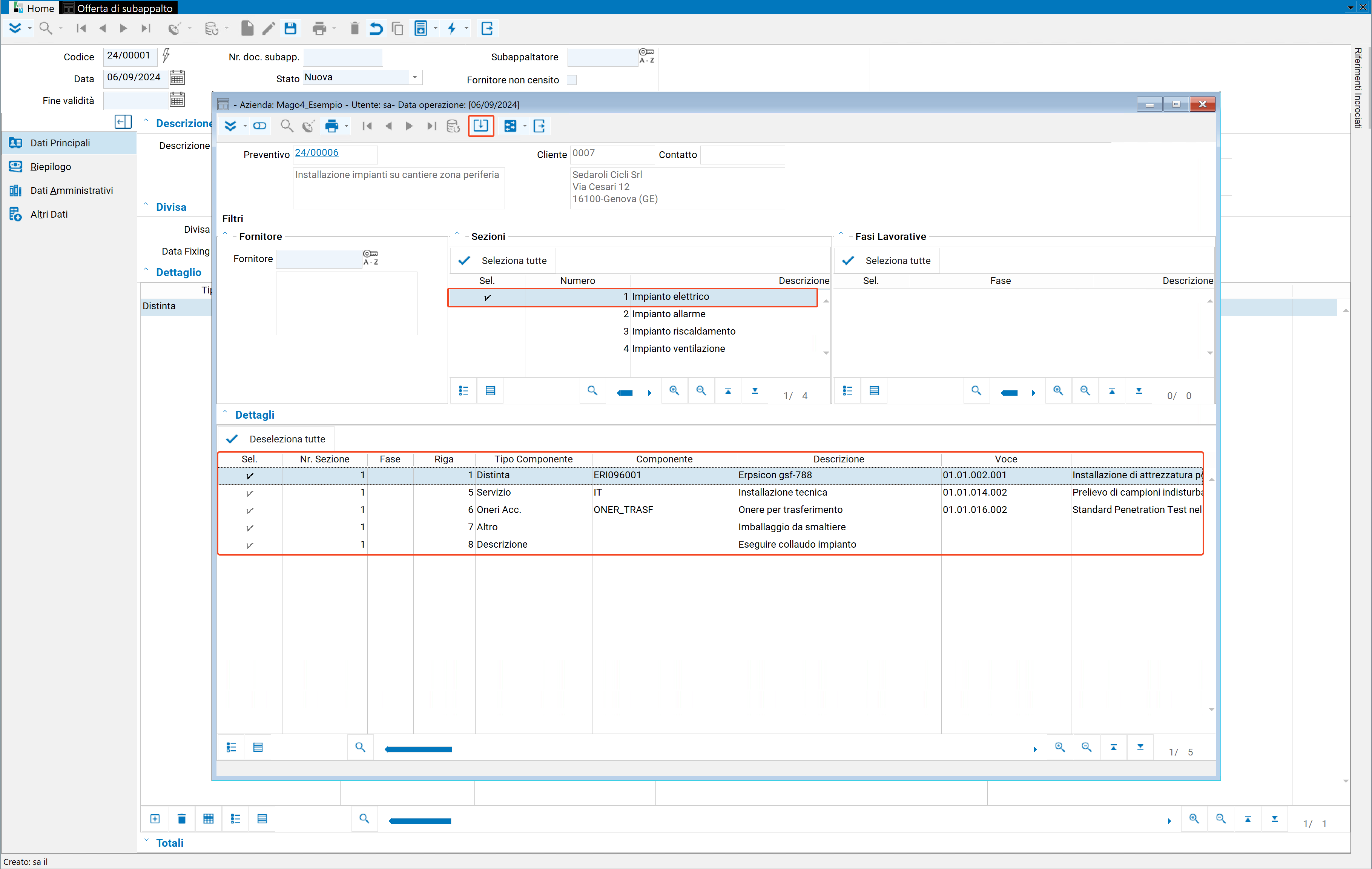Click the blue switch settings icon in dialog toolbar
The height and width of the screenshot is (869, 1372).
coord(510,126)
